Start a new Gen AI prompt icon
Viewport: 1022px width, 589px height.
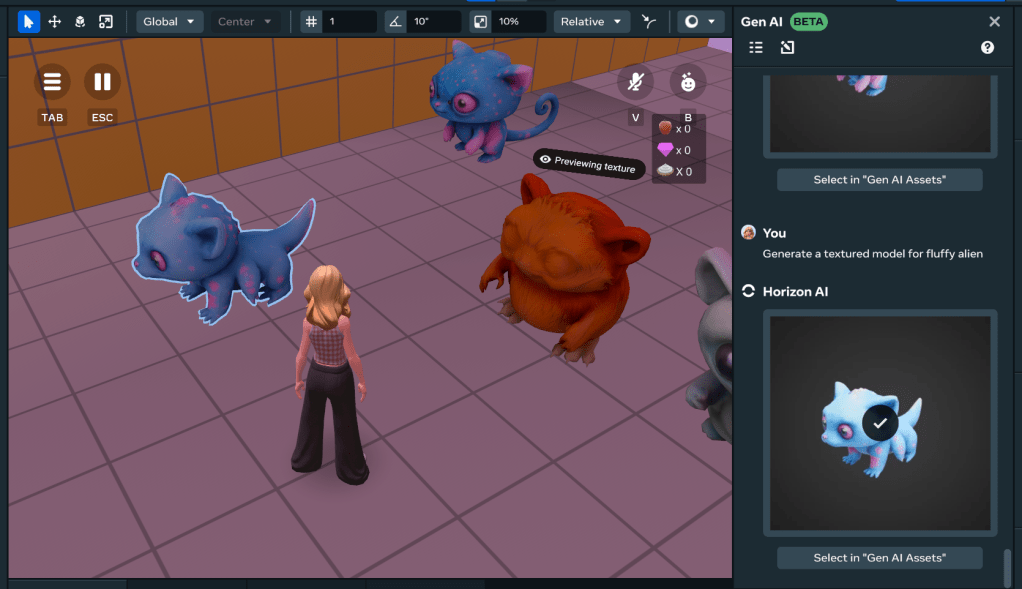[787, 47]
